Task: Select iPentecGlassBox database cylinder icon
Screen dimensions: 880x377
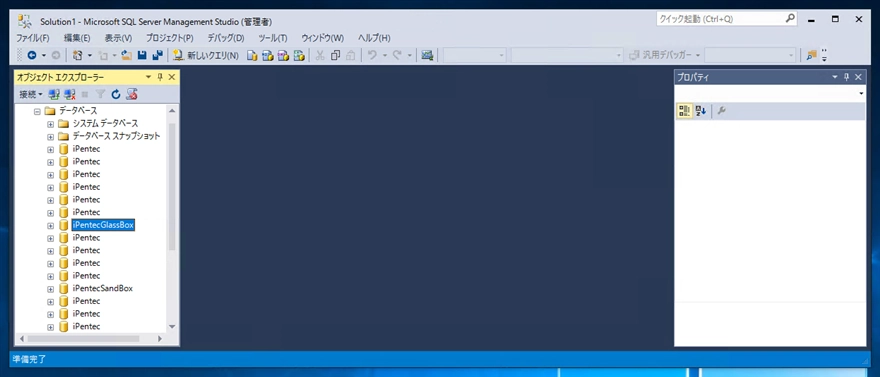Action: (63, 225)
